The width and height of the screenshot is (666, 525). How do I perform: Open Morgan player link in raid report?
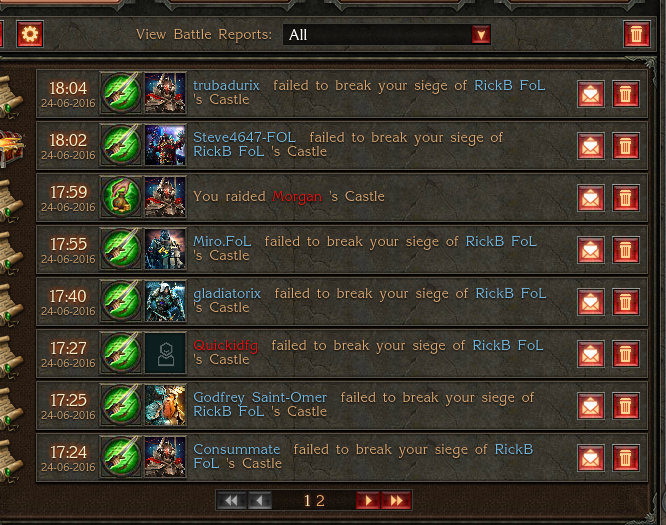[297, 197]
